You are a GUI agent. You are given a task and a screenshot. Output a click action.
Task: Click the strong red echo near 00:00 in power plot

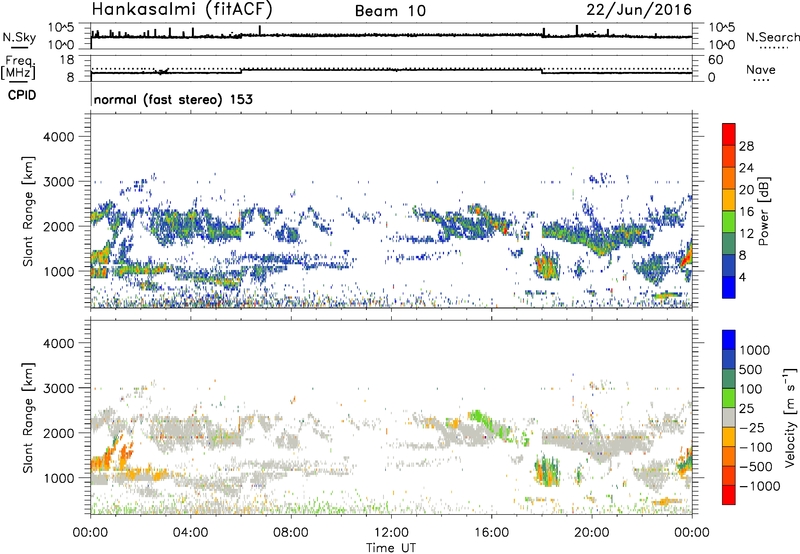[x=686, y=255]
